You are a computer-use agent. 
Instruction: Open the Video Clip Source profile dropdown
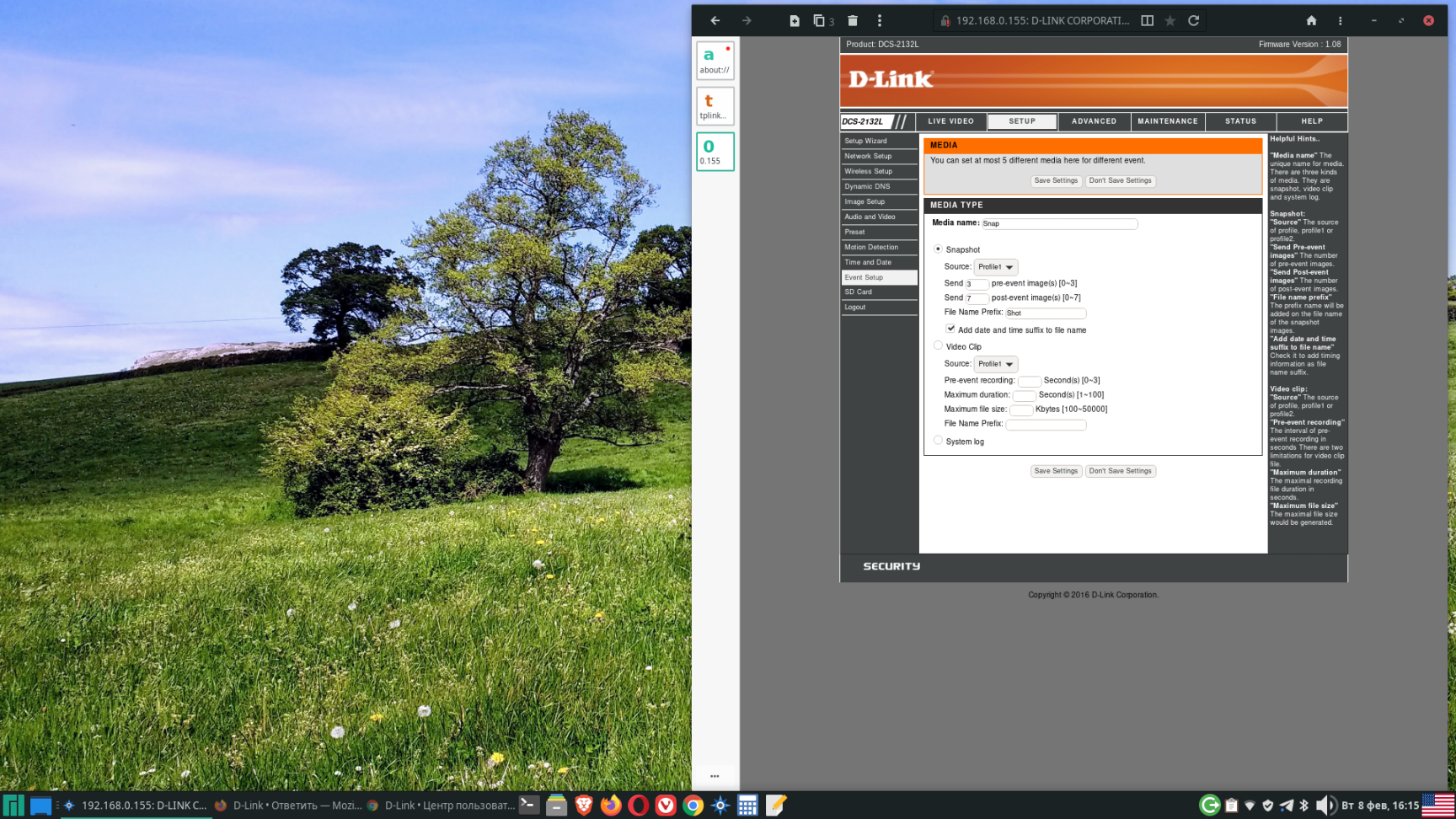996,364
